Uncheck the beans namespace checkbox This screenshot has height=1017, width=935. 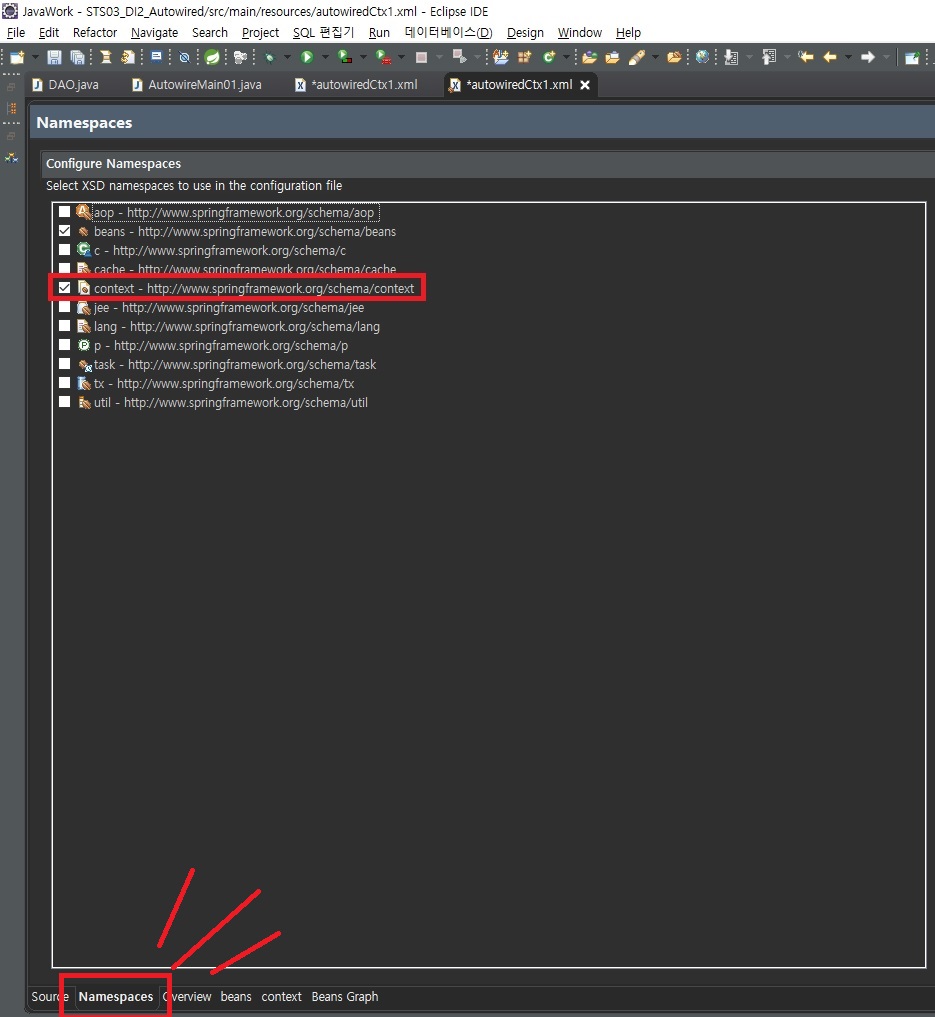pyautogui.click(x=64, y=230)
